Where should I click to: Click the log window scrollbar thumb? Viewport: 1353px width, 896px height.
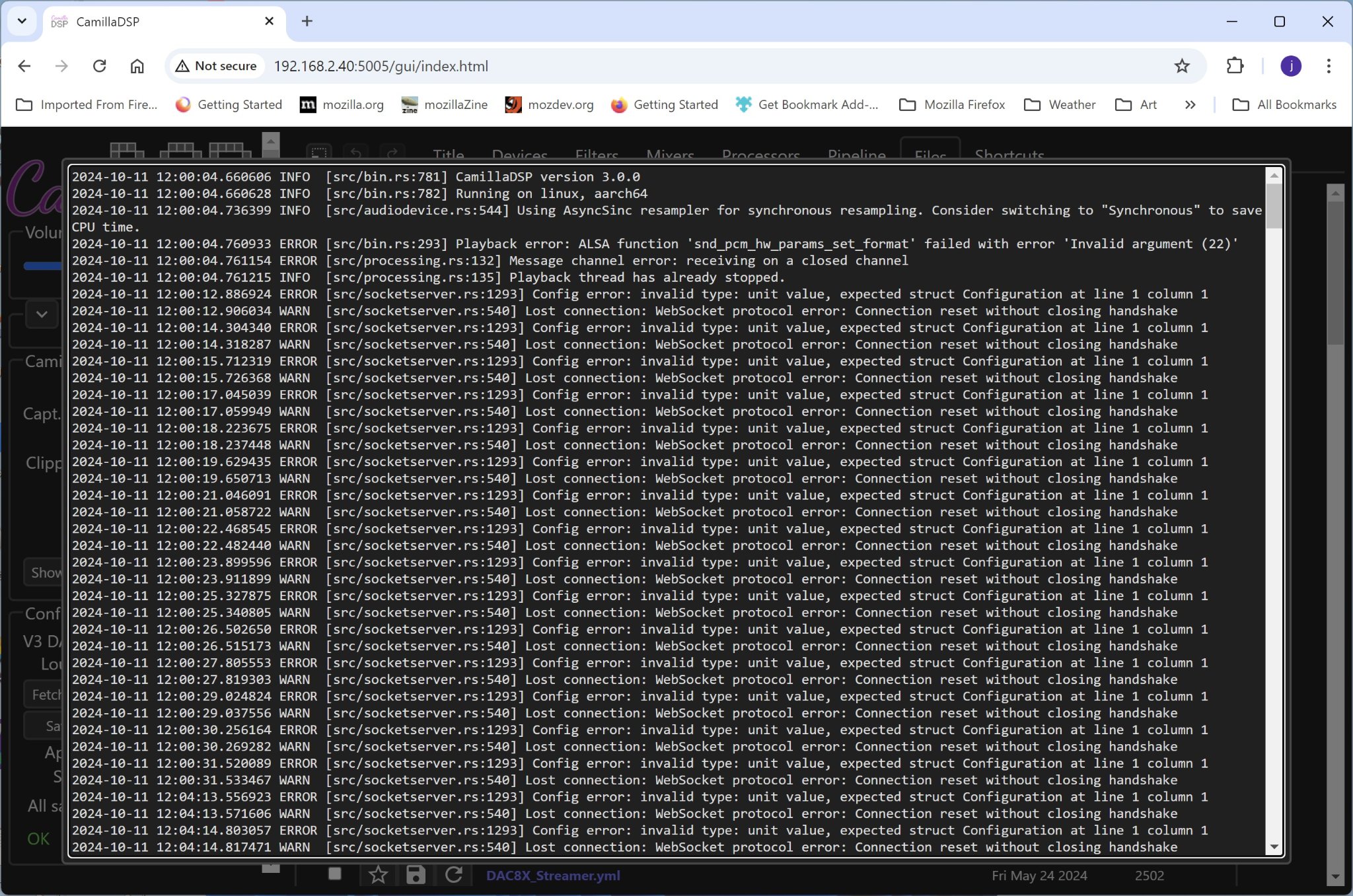tap(1274, 206)
